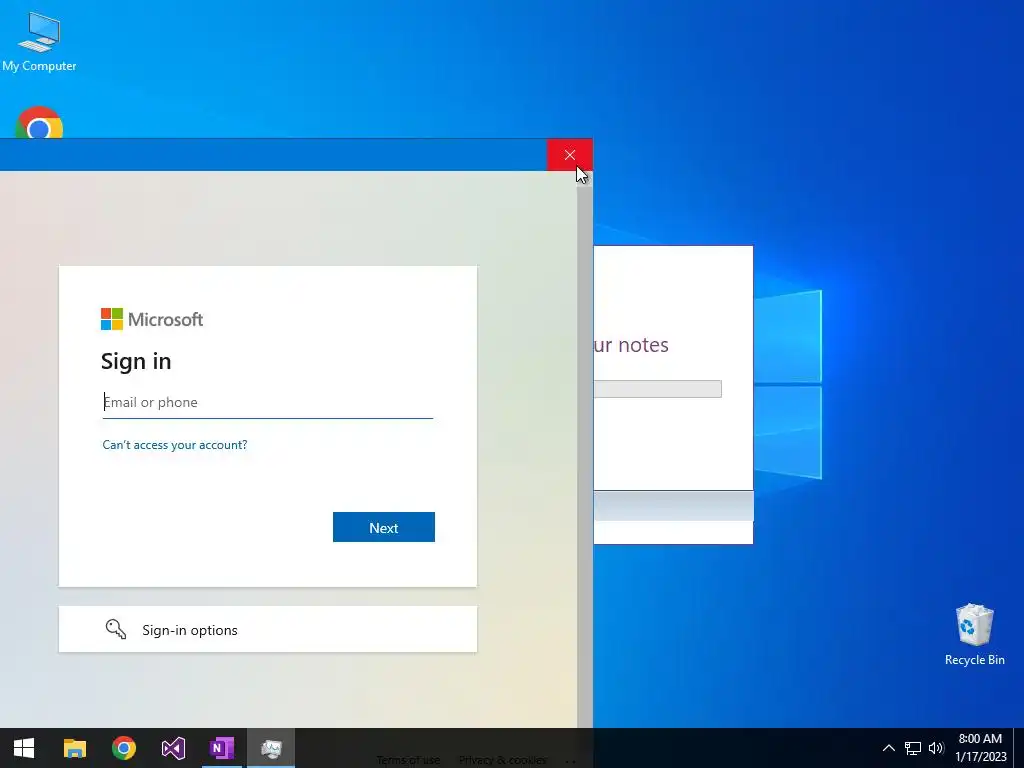
Task: Open Can't access your account link
Action: click(x=175, y=445)
